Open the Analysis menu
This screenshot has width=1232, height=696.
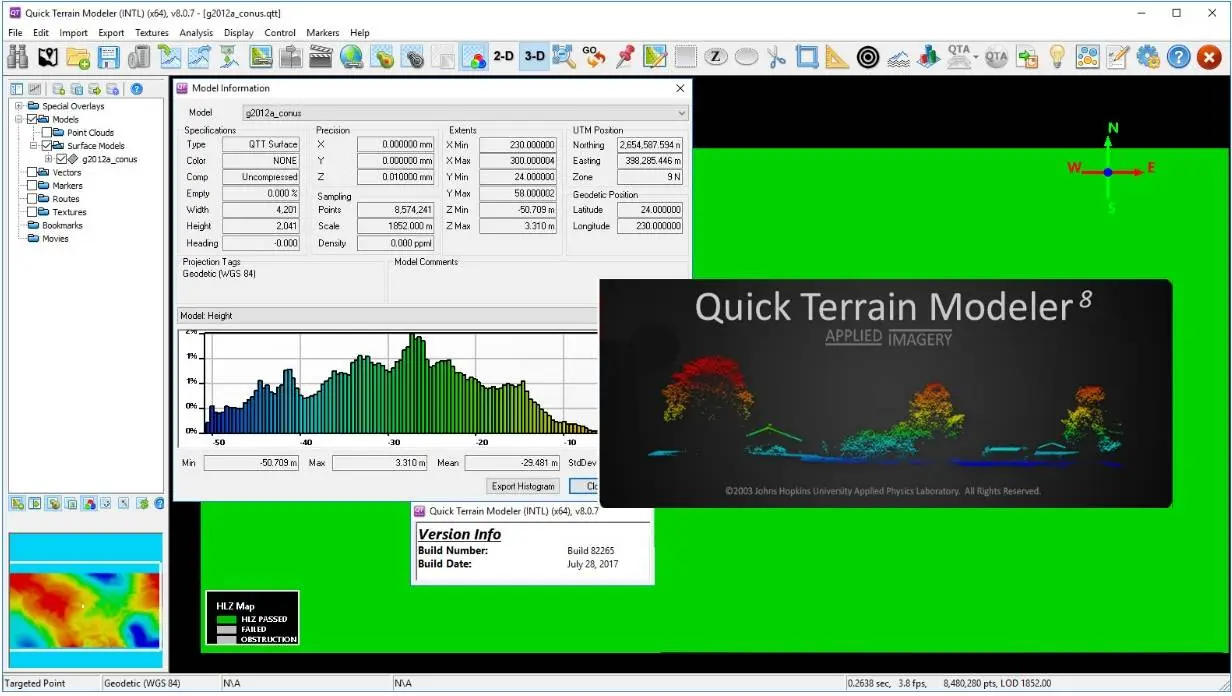click(196, 33)
